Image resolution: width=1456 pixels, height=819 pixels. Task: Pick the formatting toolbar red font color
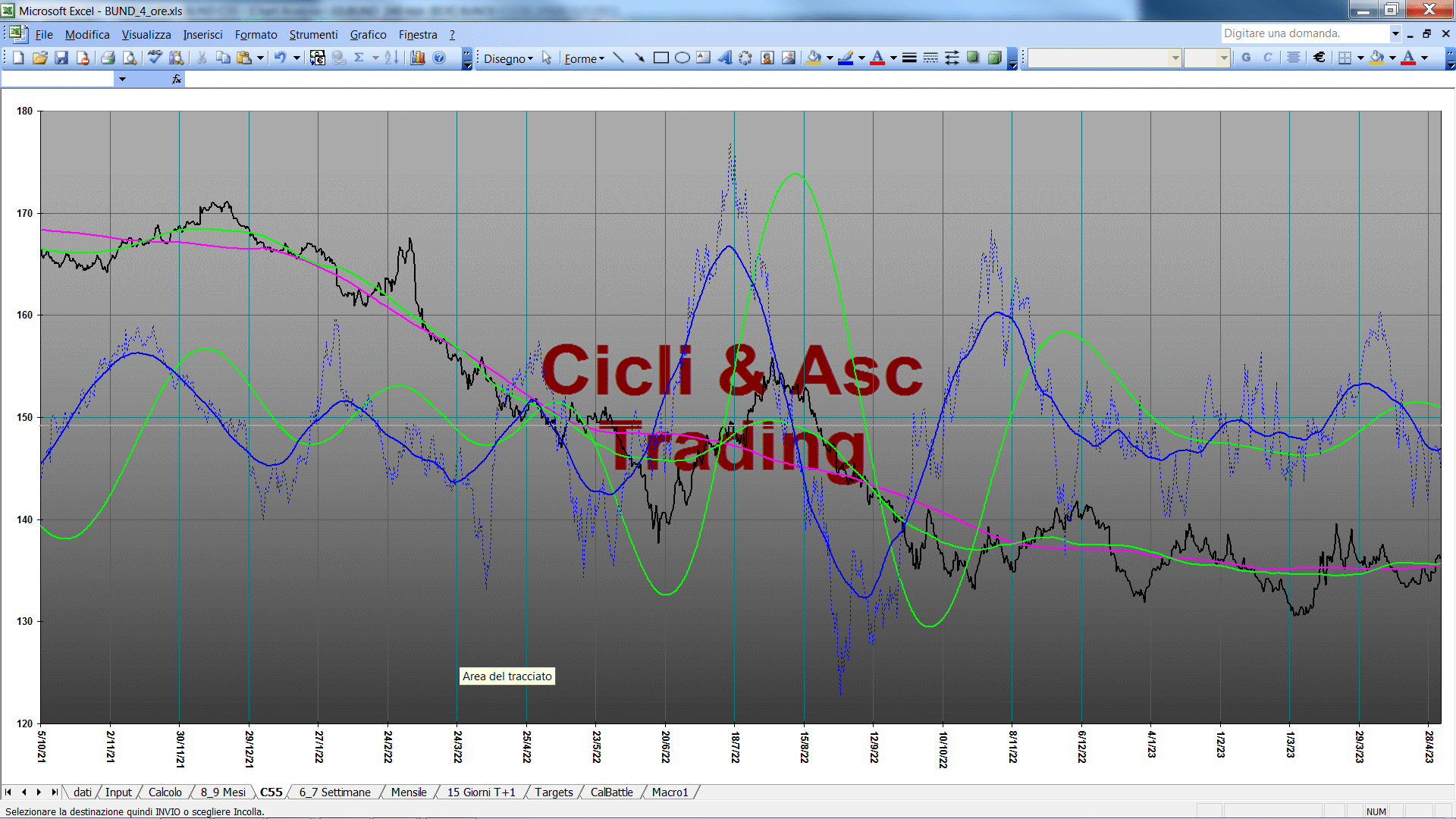point(1408,58)
